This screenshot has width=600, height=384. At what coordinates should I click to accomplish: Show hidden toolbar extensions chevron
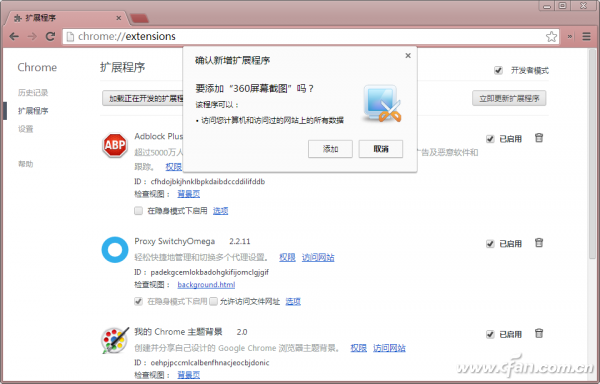(570, 36)
